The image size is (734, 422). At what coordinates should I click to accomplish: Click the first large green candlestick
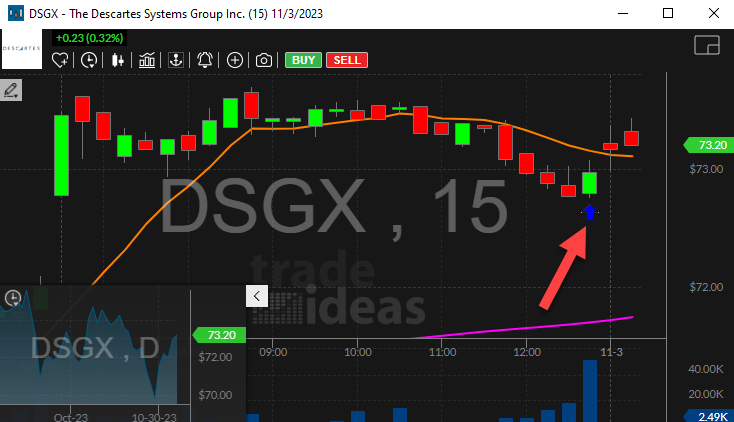(x=61, y=155)
